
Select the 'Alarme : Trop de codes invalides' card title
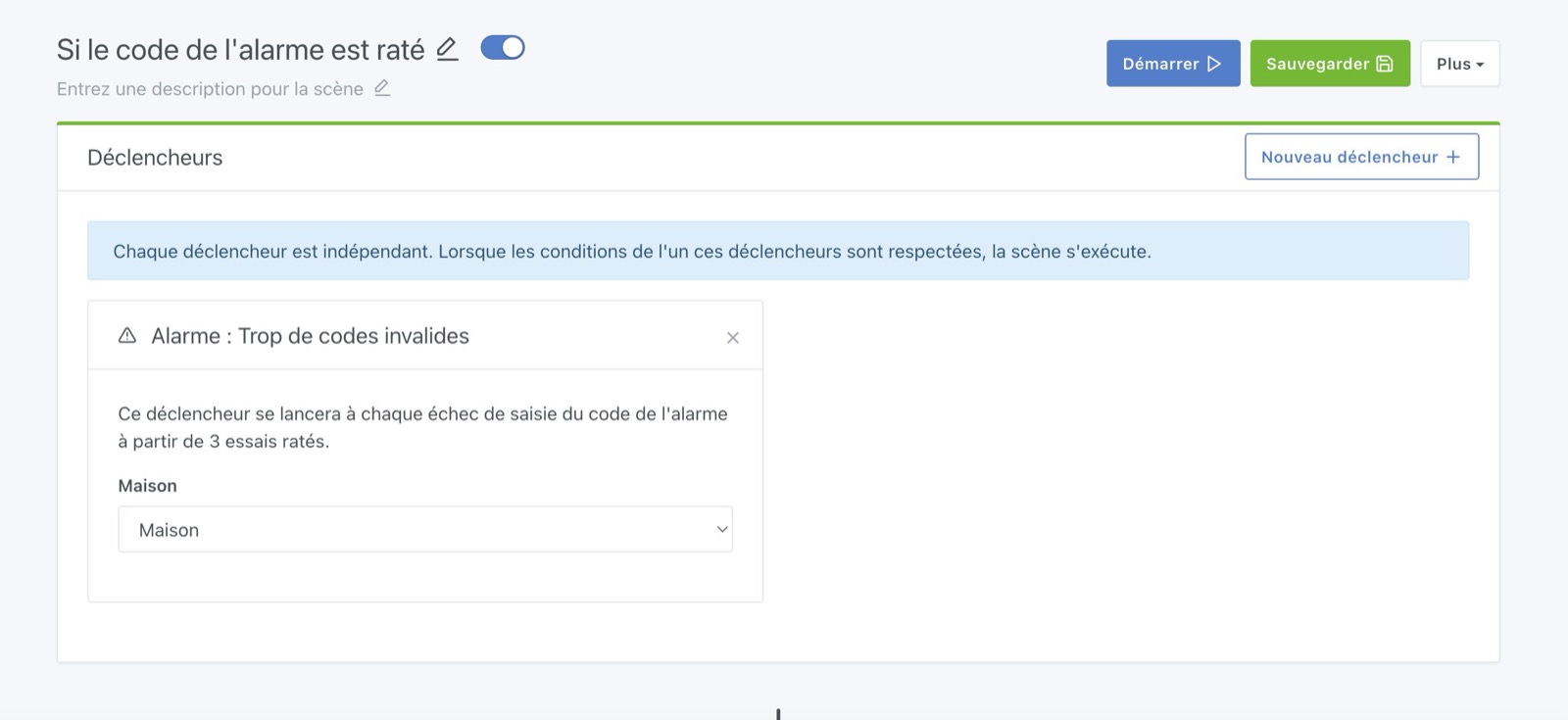[x=310, y=336]
